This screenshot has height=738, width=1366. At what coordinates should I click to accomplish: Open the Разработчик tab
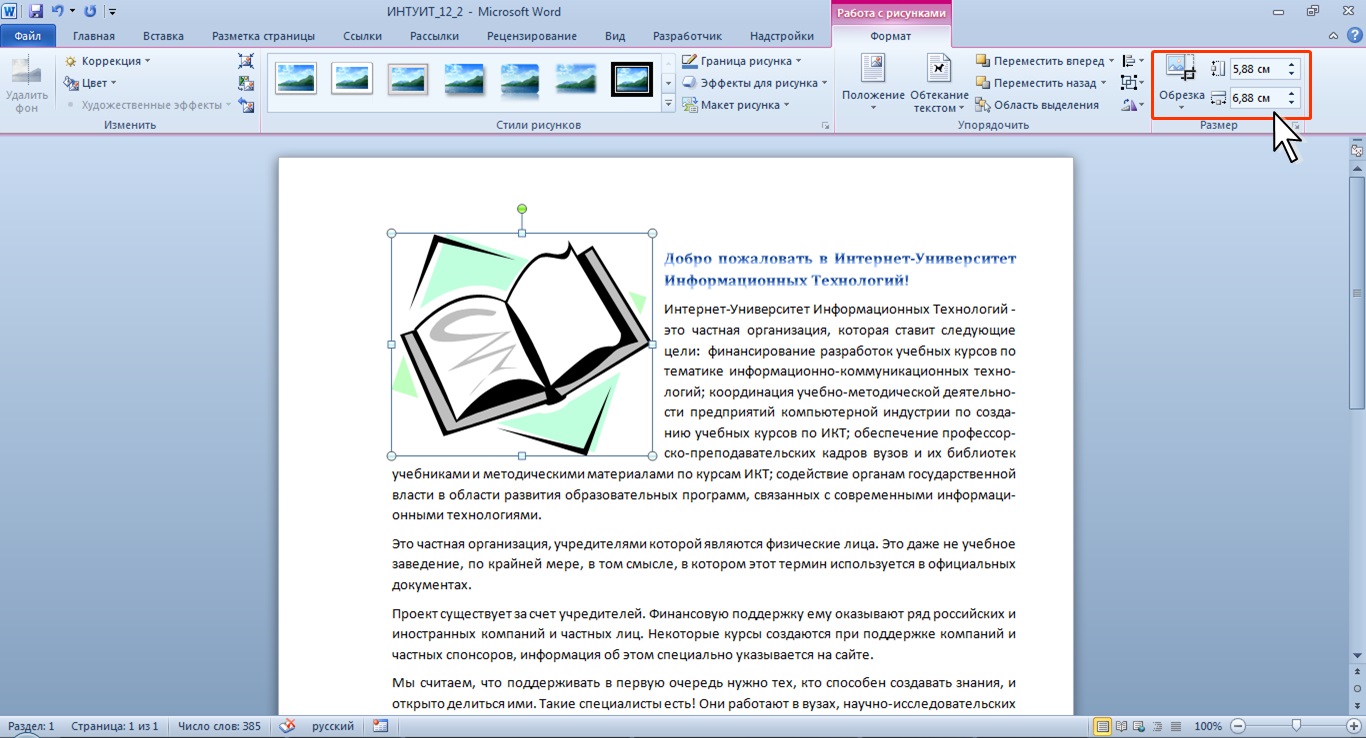pyautogui.click(x=687, y=36)
